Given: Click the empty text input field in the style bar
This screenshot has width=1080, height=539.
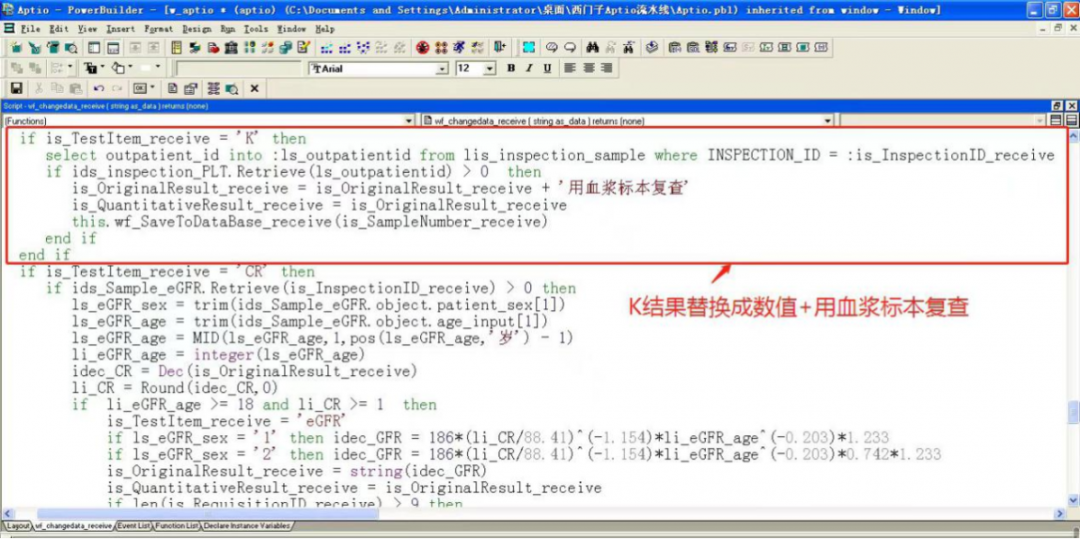Looking at the screenshot, I should click(238, 69).
